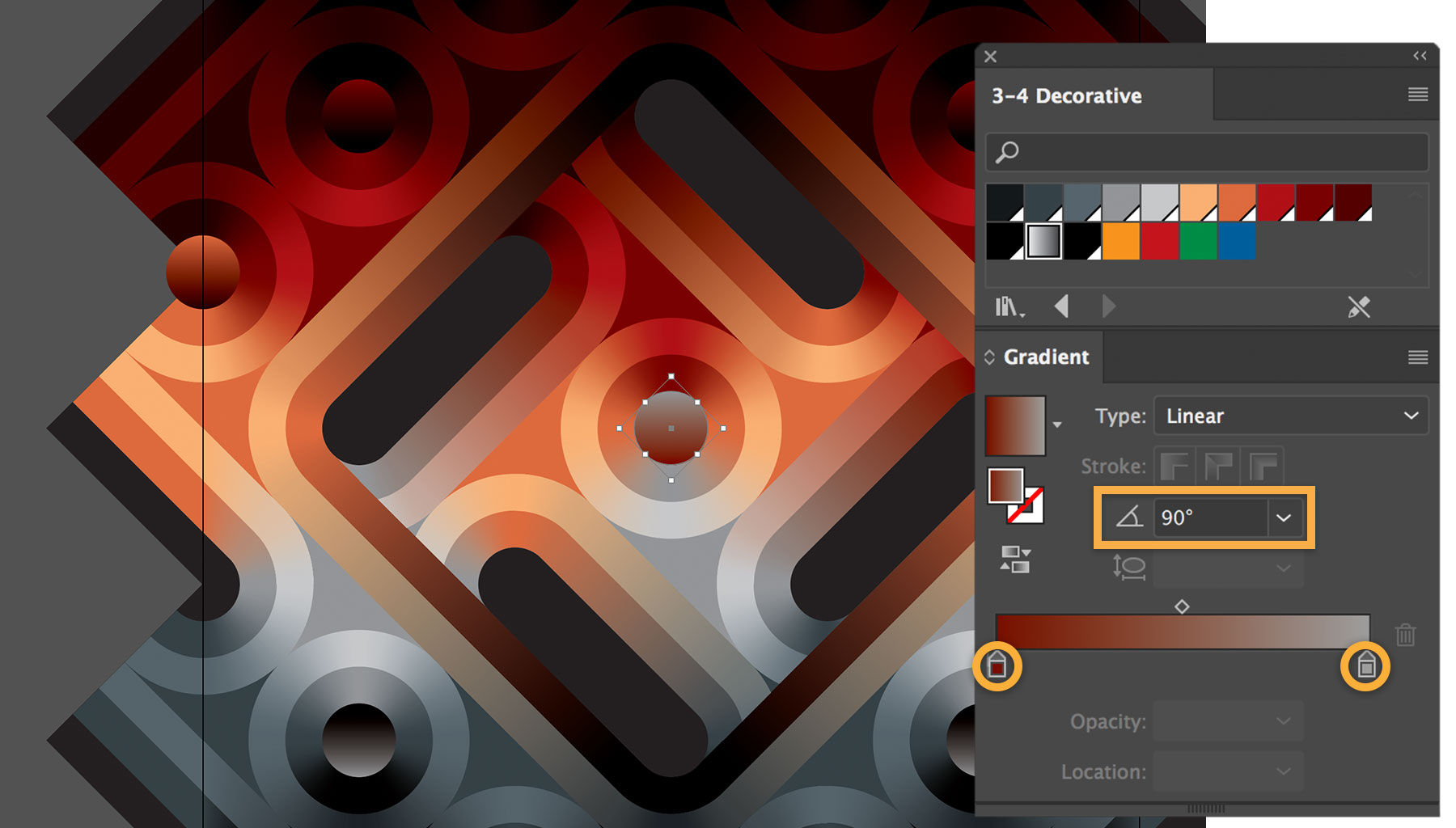Select the first Stroke gradient style icon
1456x828 pixels.
[1175, 467]
